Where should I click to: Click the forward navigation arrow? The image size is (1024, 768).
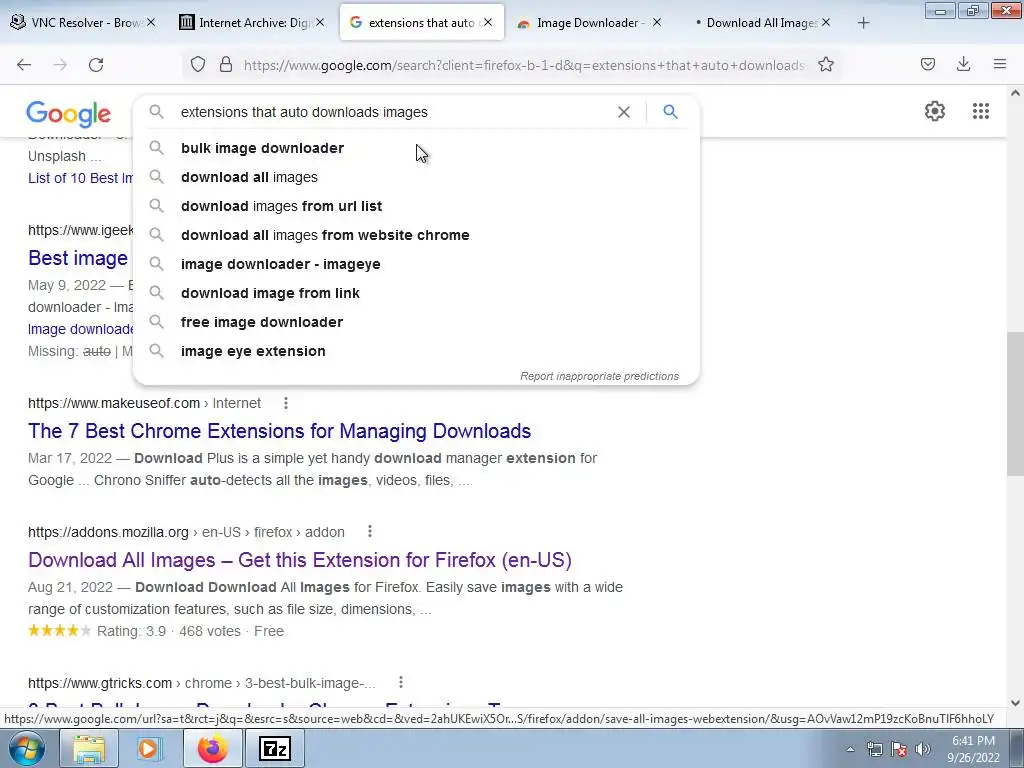(60, 65)
